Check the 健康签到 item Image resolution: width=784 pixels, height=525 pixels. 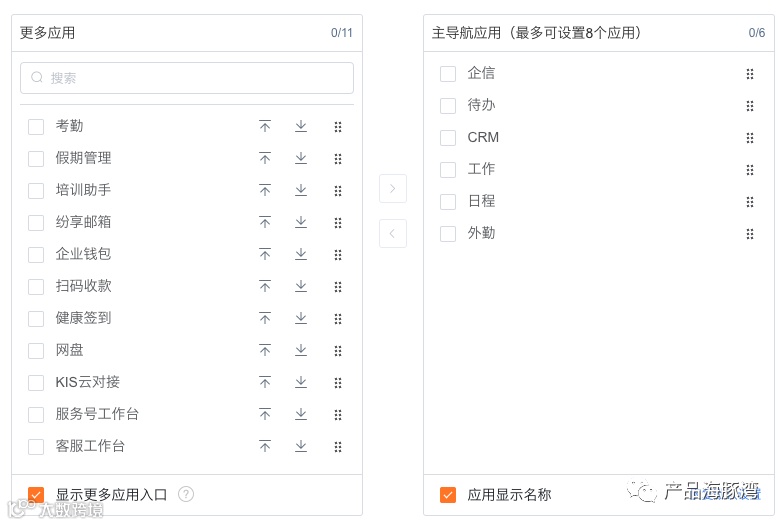tap(36, 319)
